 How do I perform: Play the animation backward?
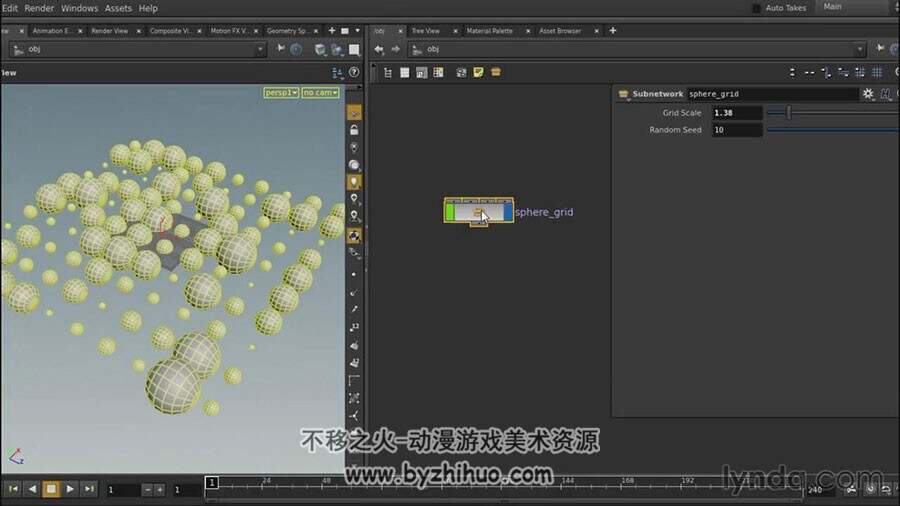click(32, 489)
